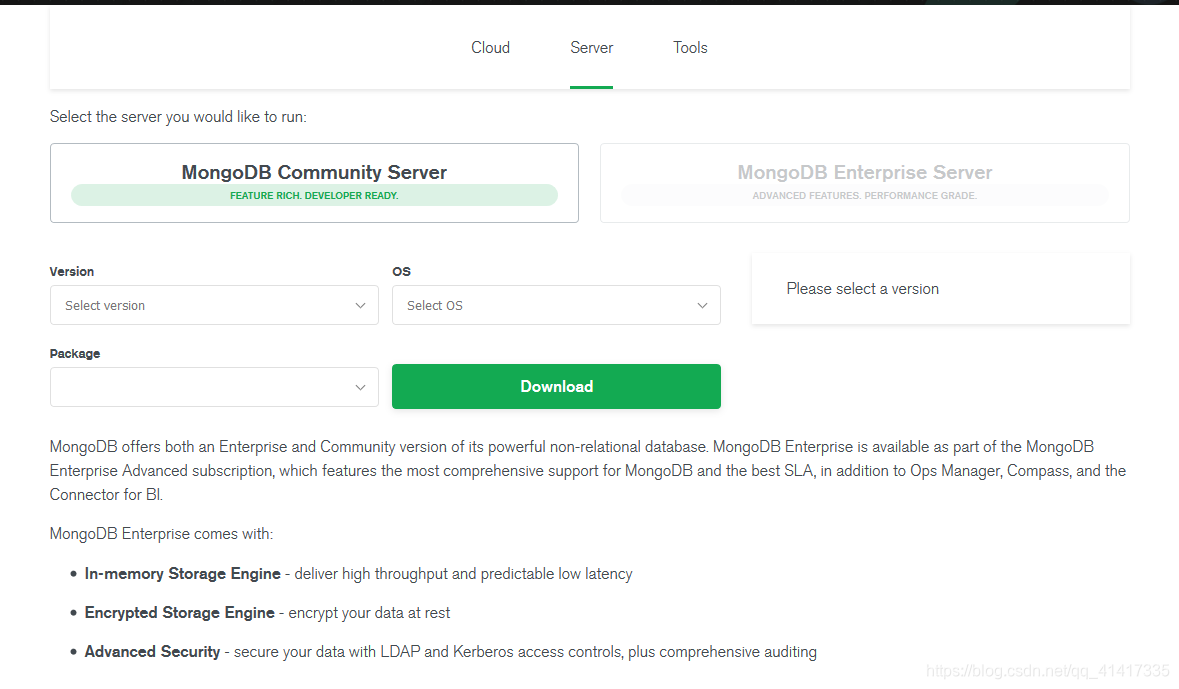Open the Select version dropdown

[214, 305]
